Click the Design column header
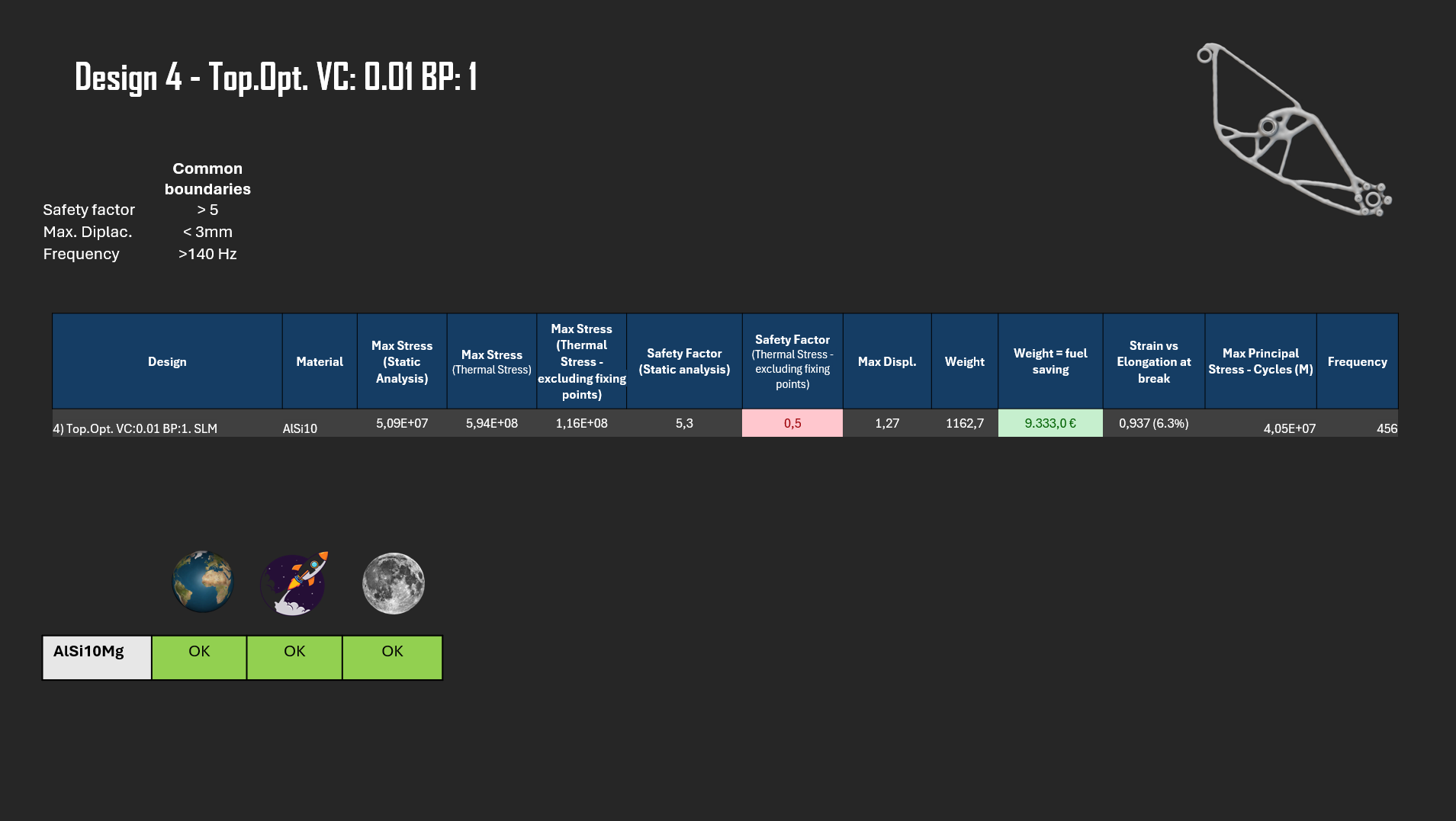This screenshot has height=821, width=1456. pos(167,361)
